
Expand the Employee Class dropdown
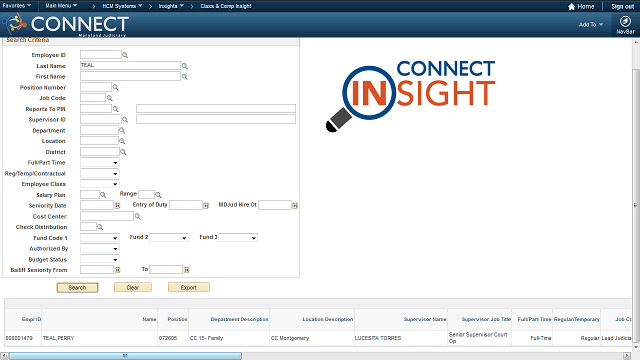100,184
